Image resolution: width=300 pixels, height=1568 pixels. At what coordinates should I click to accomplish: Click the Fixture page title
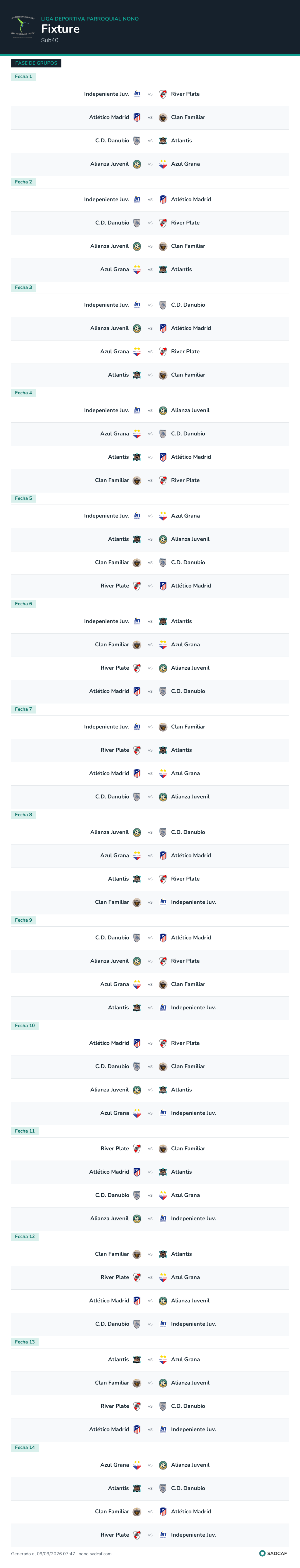(x=60, y=29)
